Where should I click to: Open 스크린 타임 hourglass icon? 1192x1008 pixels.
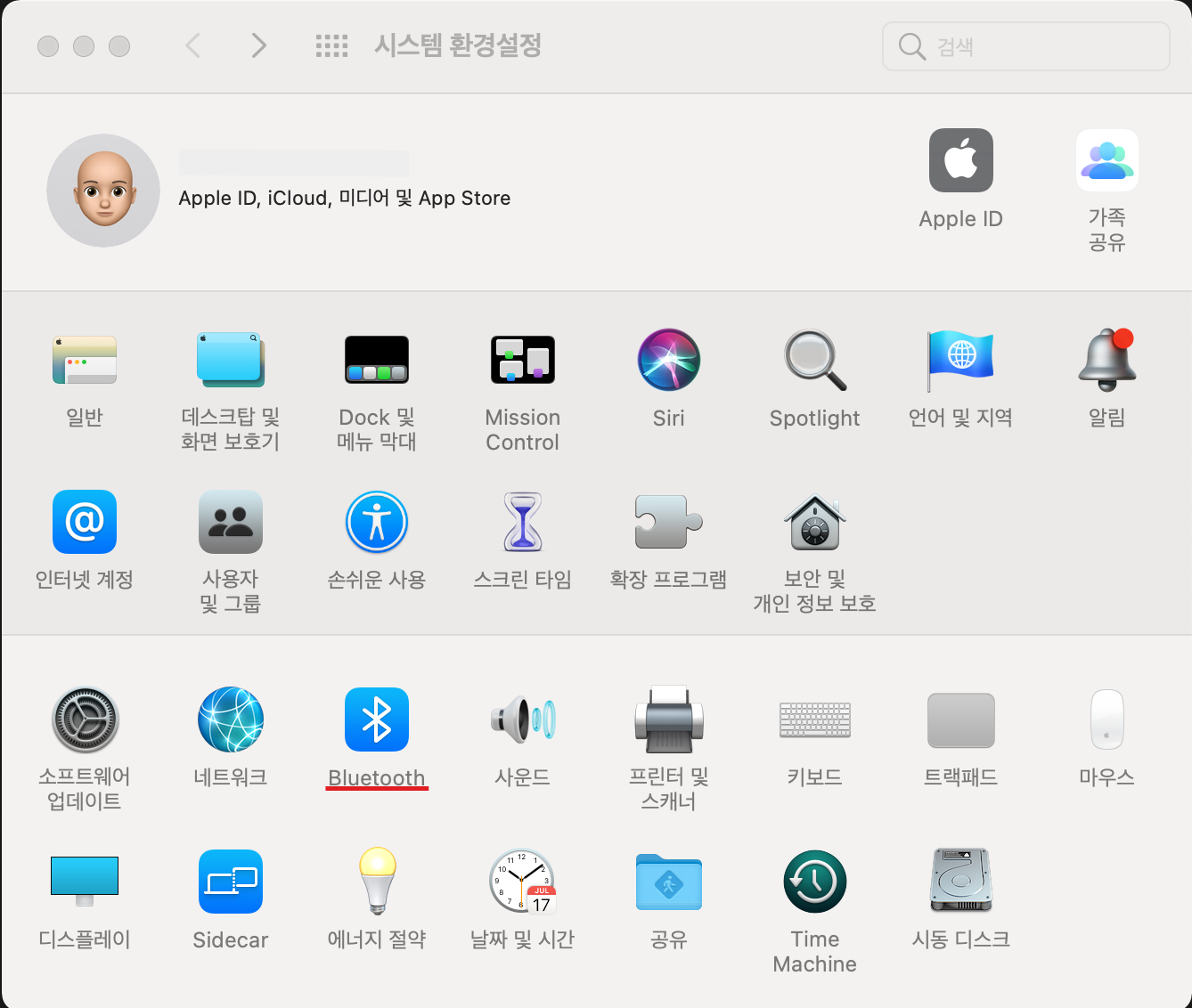pyautogui.click(x=523, y=522)
